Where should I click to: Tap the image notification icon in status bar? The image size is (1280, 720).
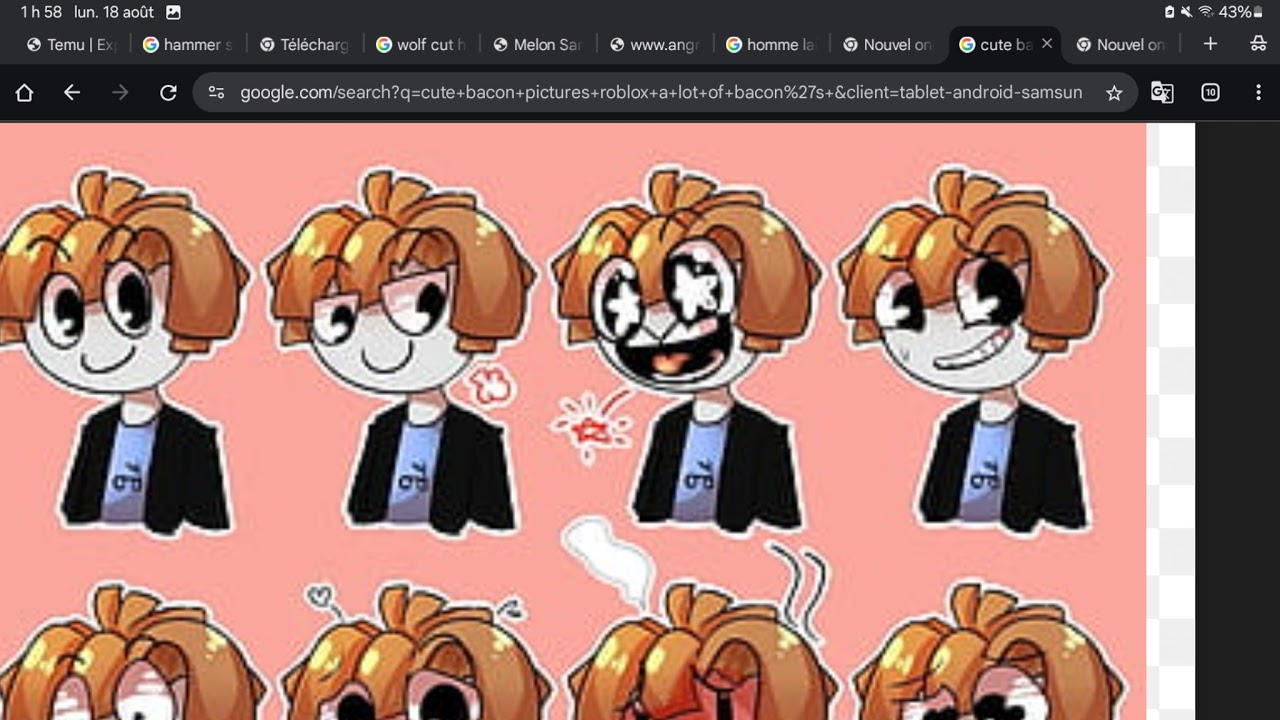coord(173,12)
